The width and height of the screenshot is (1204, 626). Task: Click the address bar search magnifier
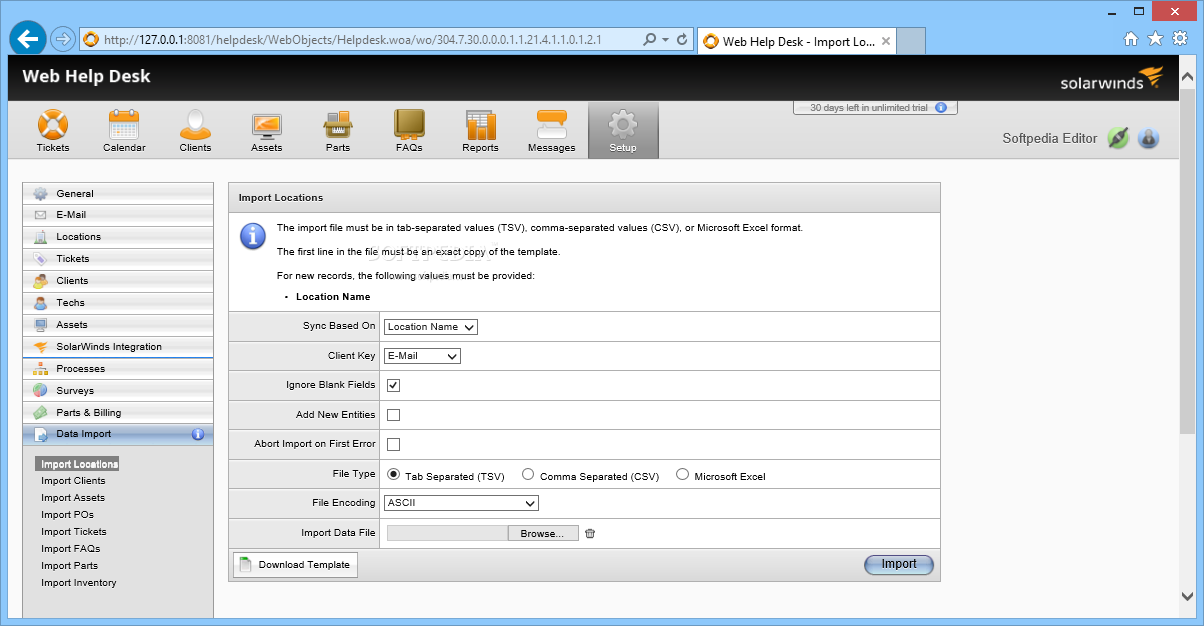coord(650,40)
